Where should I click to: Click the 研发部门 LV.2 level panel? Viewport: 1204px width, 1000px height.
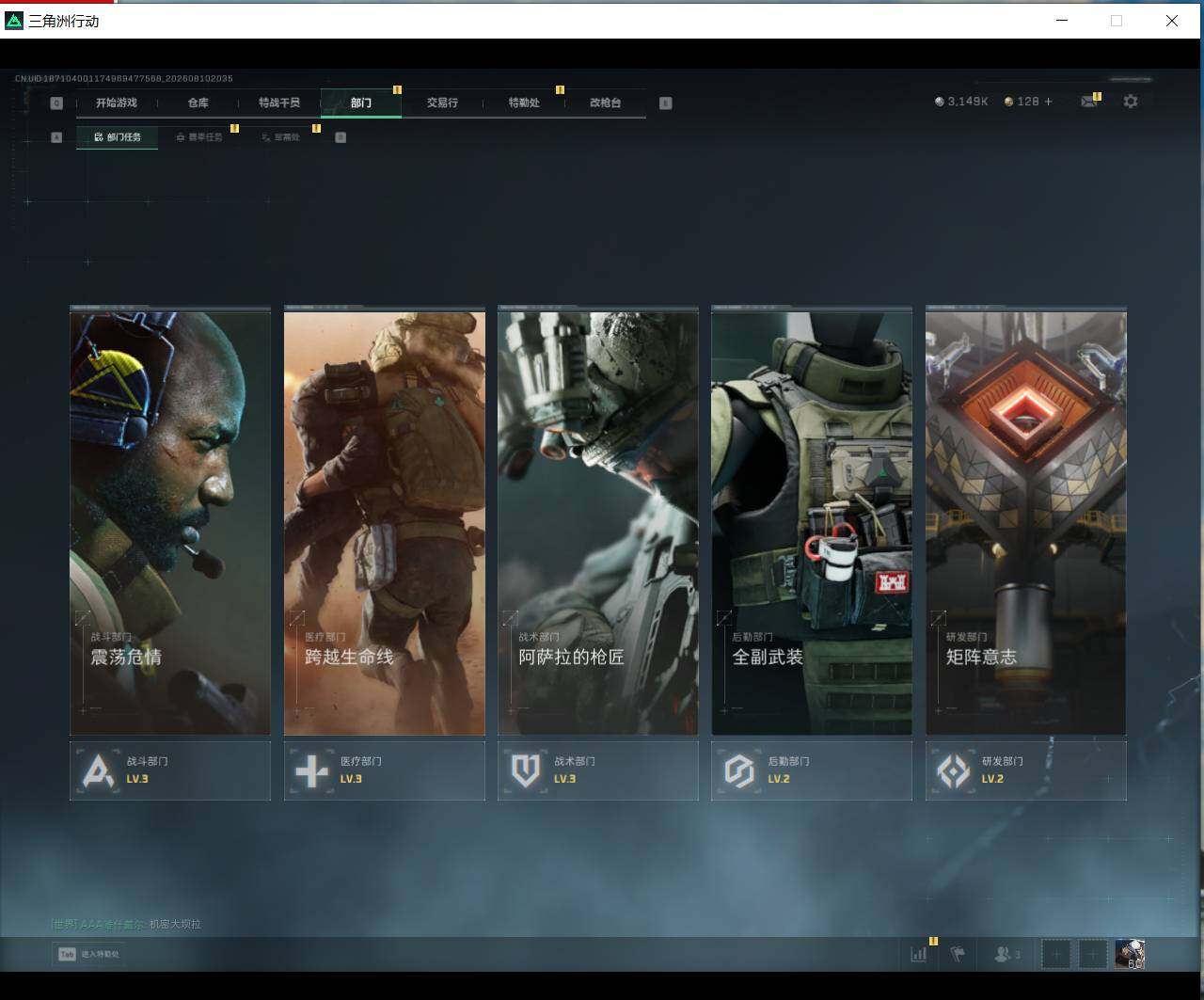point(1026,770)
